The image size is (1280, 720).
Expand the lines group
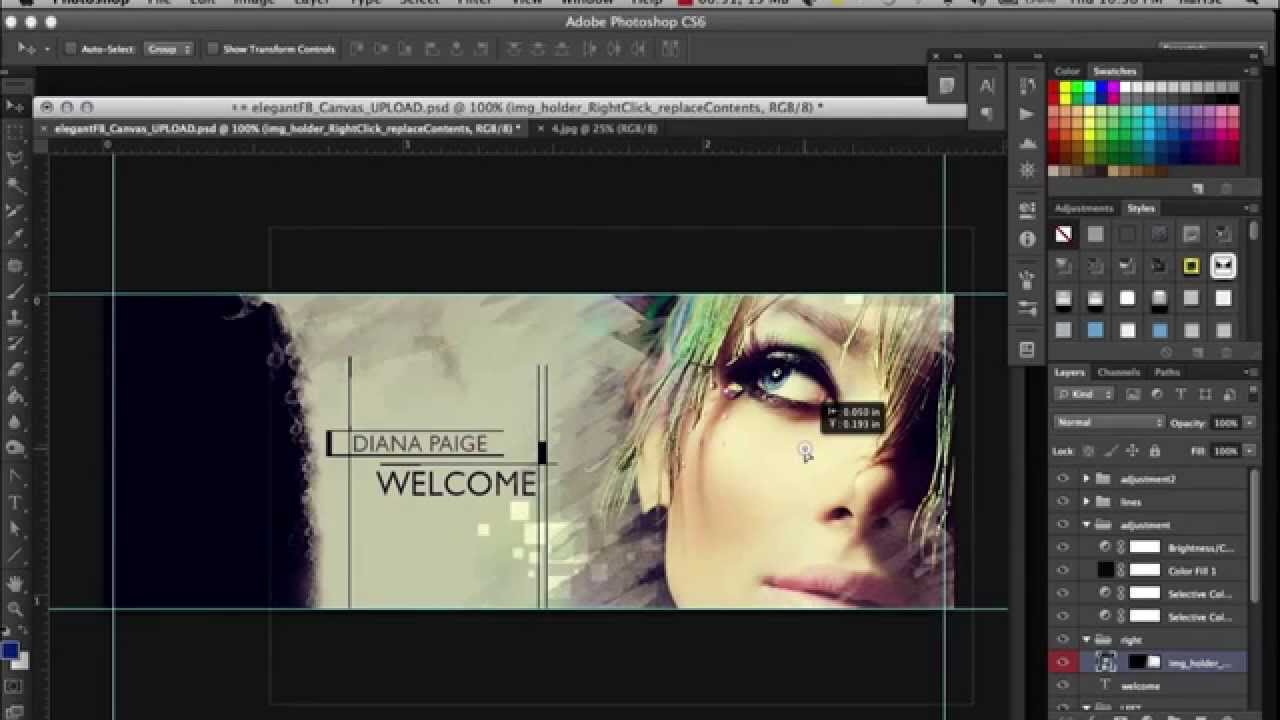(1087, 502)
